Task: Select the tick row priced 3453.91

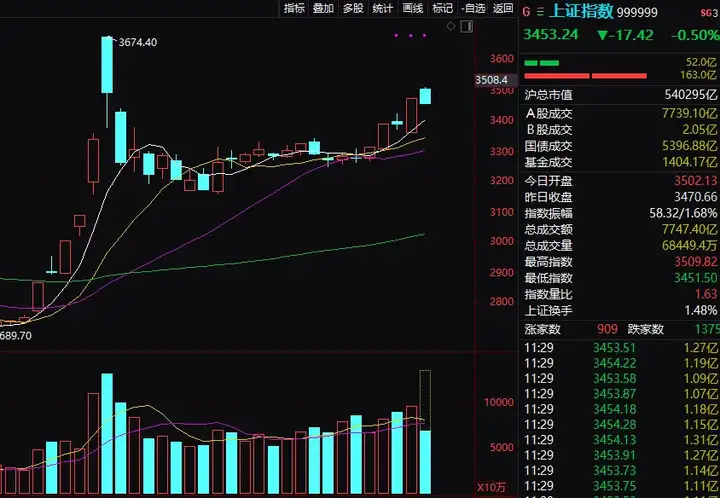Action: click(620, 455)
